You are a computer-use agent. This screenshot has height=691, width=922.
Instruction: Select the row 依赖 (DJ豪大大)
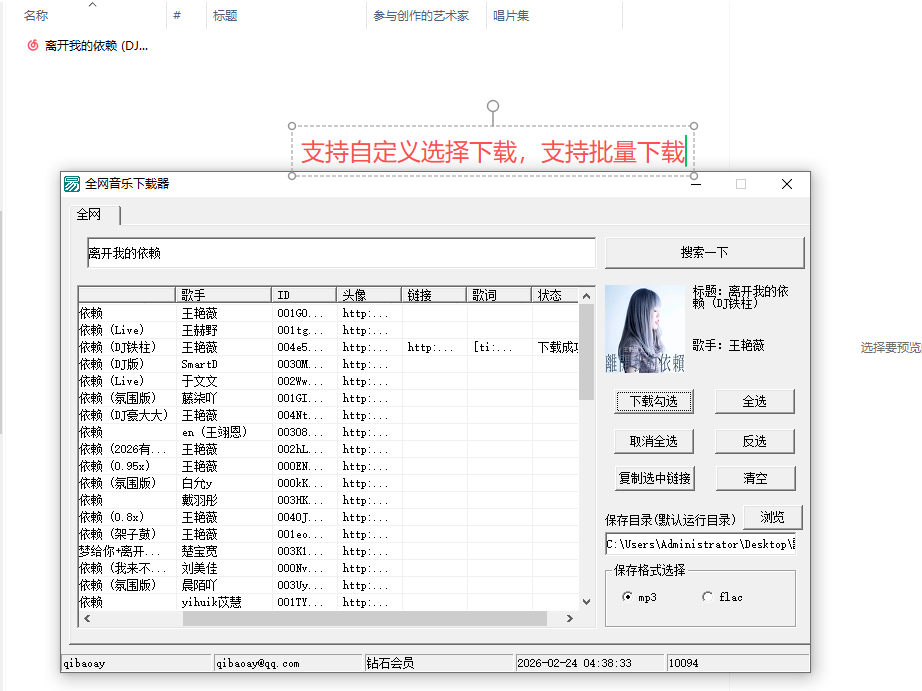329,416
